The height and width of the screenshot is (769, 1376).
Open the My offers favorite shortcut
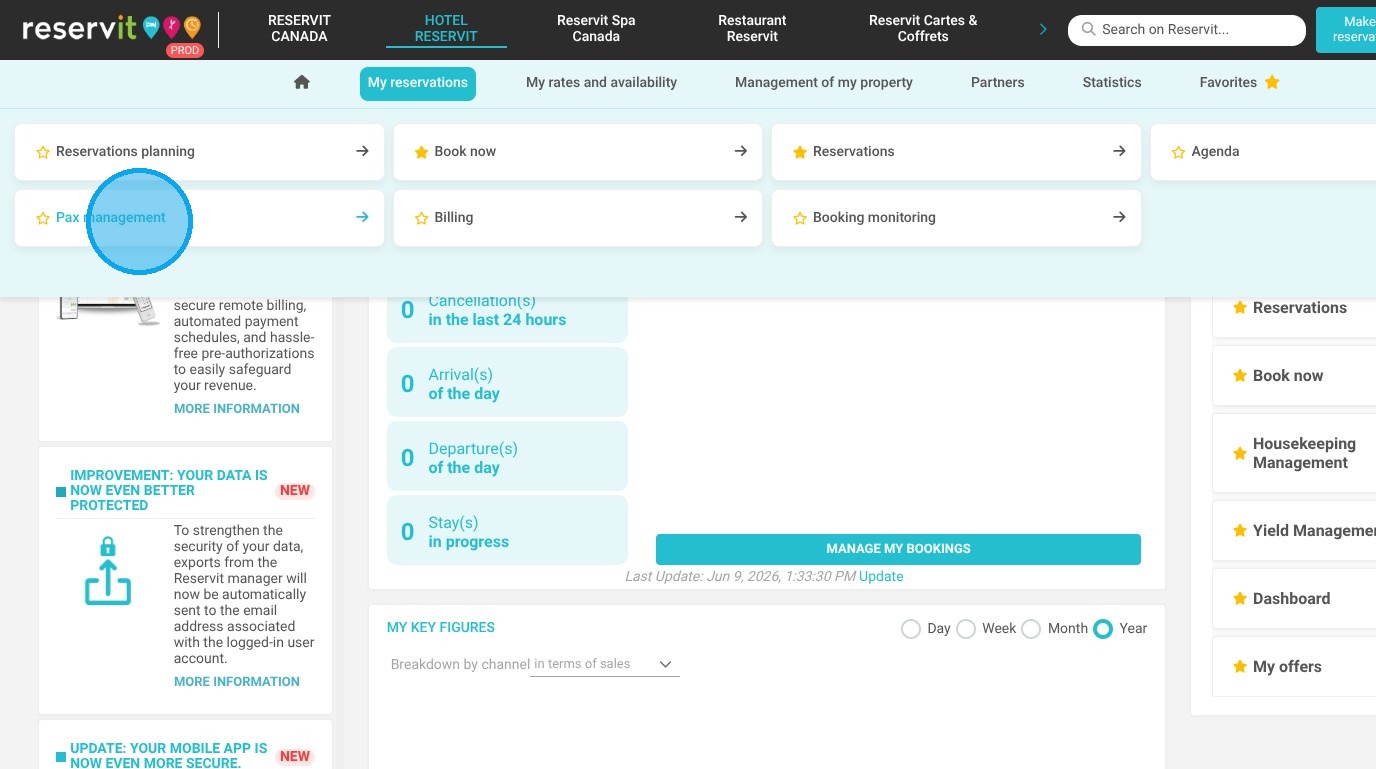click(1294, 667)
